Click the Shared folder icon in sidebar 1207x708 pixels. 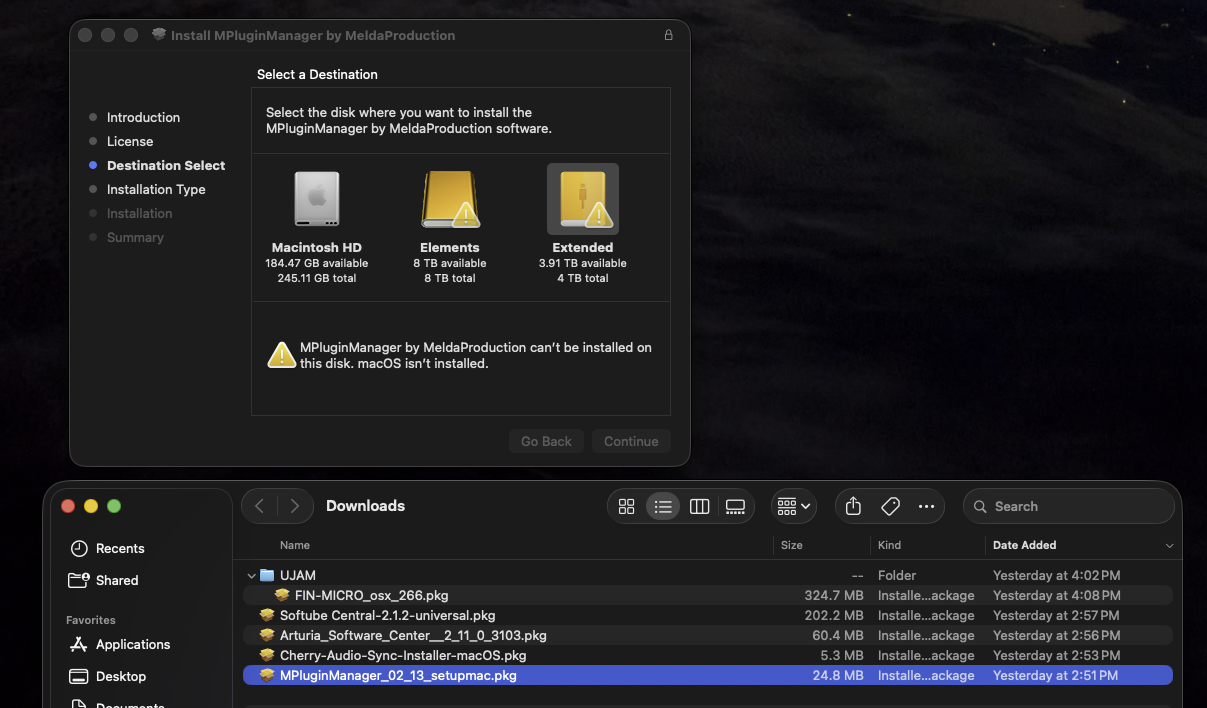tap(79, 580)
